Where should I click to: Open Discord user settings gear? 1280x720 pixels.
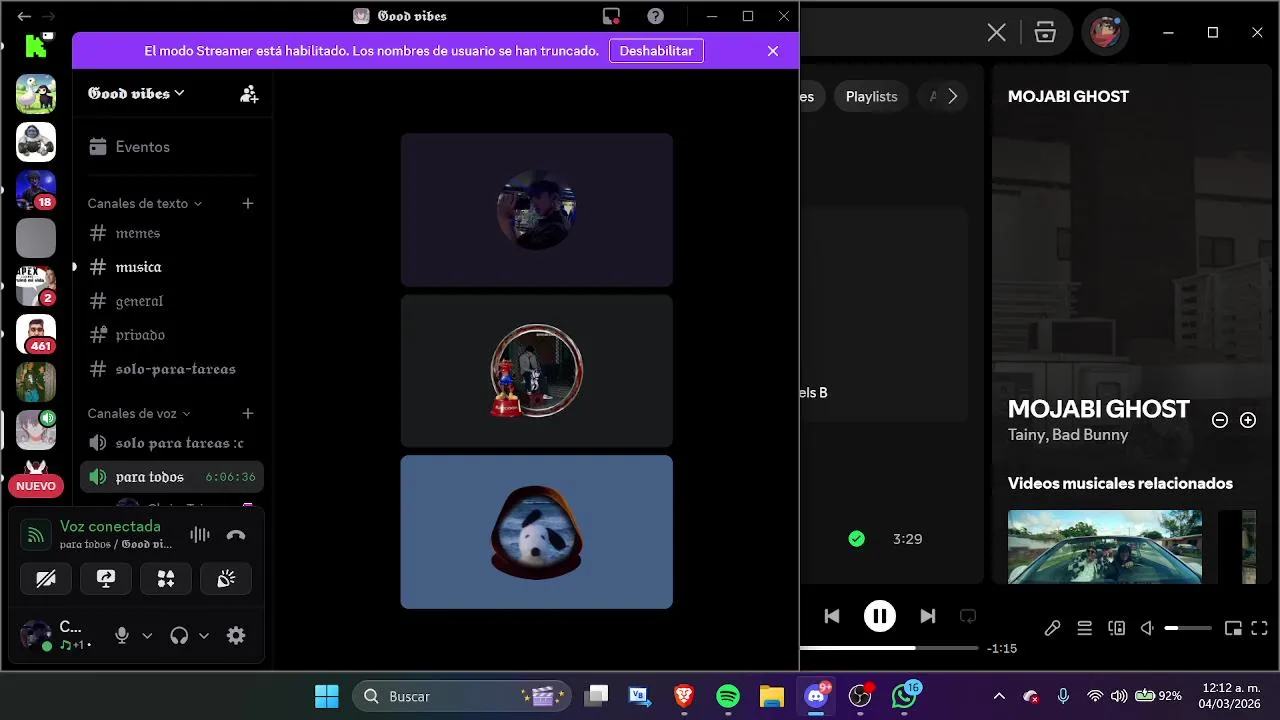[236, 635]
